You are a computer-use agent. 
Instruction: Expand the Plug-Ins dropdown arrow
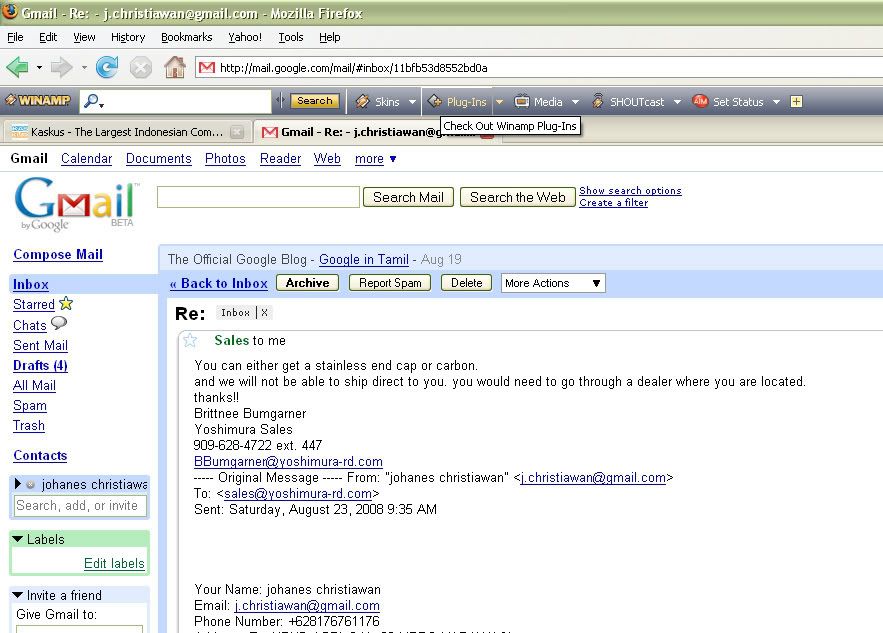click(x=499, y=102)
